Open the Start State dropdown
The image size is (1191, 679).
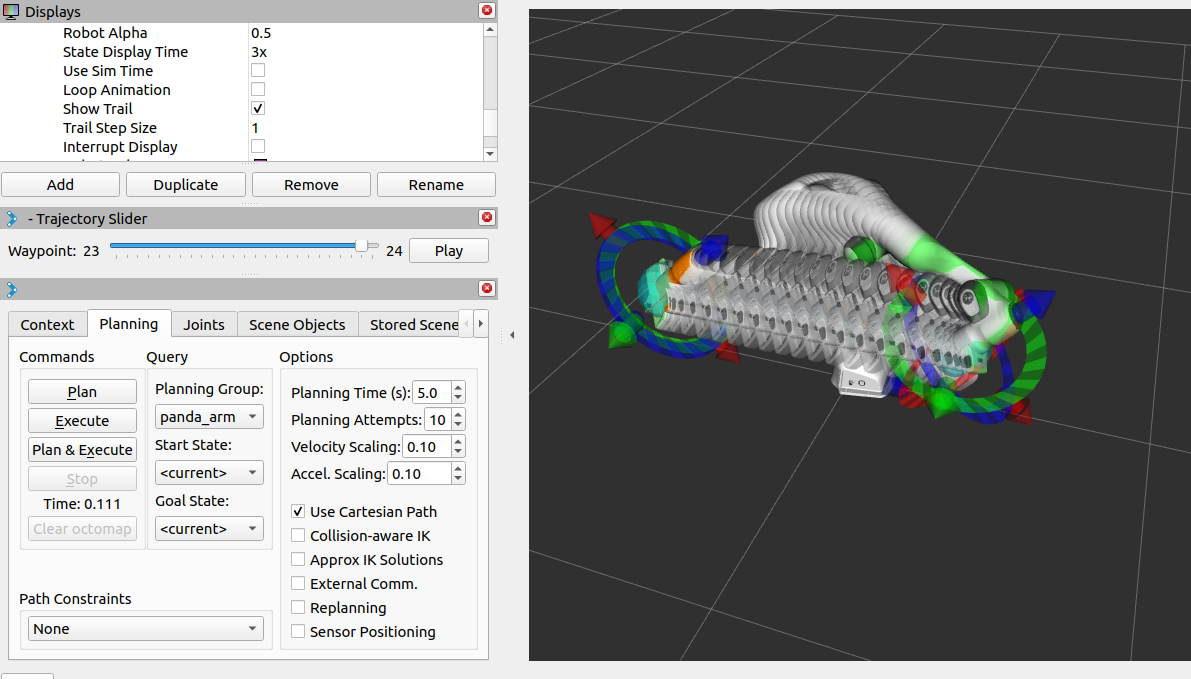(209, 472)
